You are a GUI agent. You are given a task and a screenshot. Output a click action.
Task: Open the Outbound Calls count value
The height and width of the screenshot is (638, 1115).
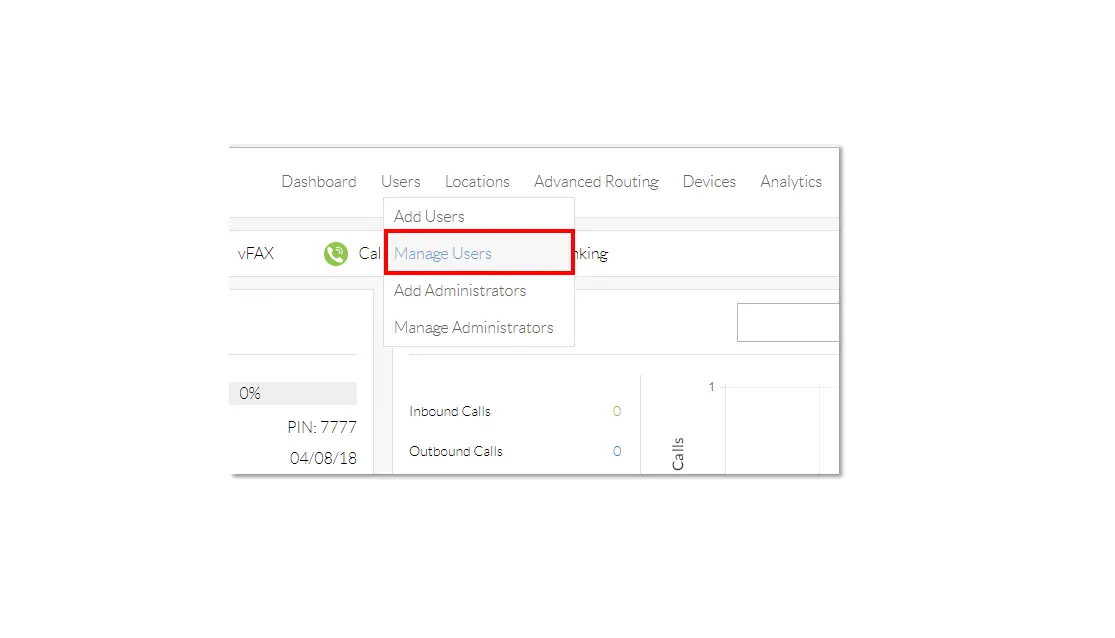(x=617, y=451)
